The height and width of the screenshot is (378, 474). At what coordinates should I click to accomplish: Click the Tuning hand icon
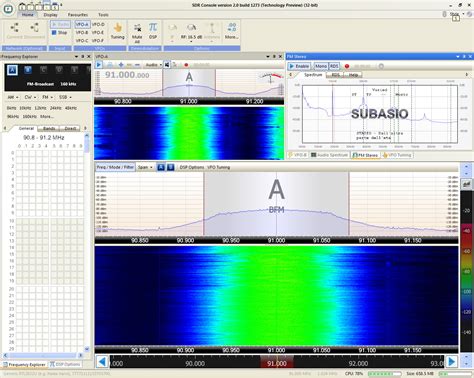click(117, 28)
